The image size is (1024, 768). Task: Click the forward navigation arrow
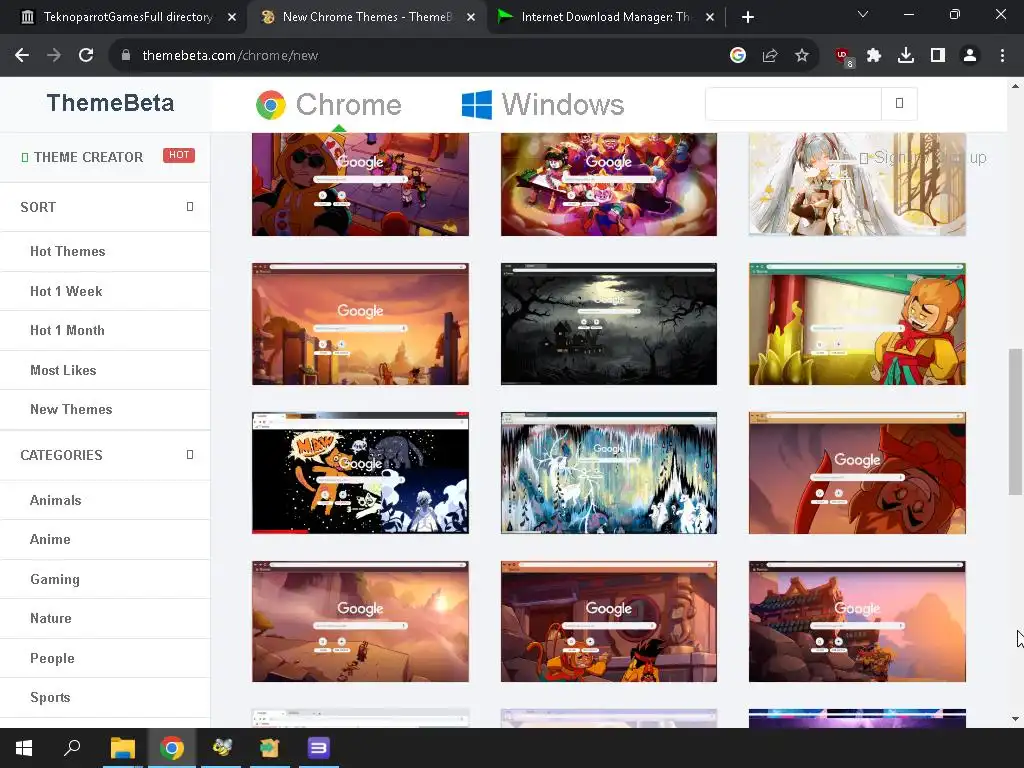[54, 56]
